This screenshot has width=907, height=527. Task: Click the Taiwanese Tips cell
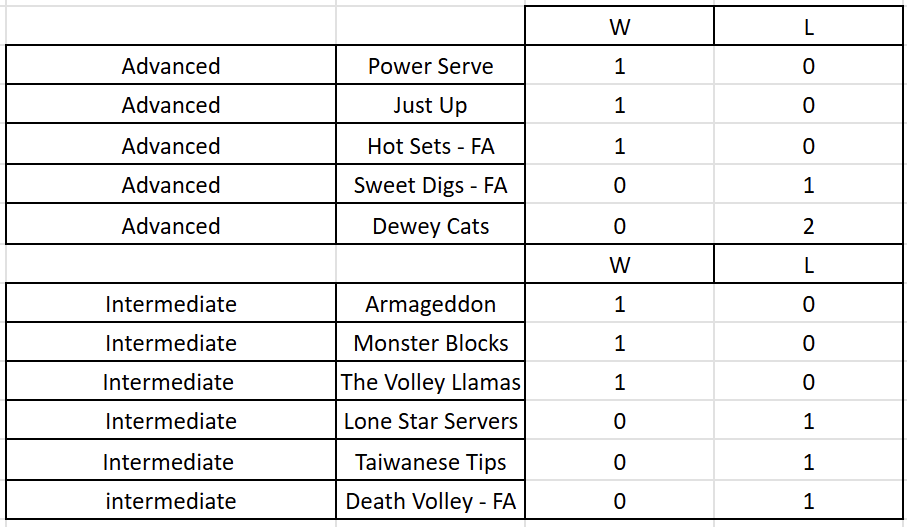coord(430,462)
